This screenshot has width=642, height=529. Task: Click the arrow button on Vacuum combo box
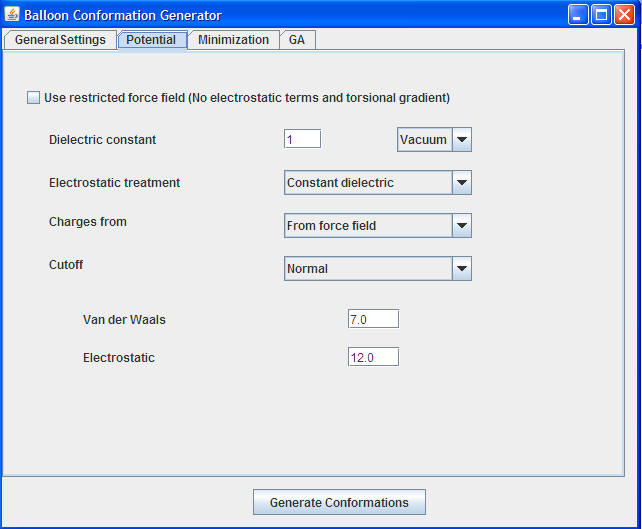click(461, 140)
